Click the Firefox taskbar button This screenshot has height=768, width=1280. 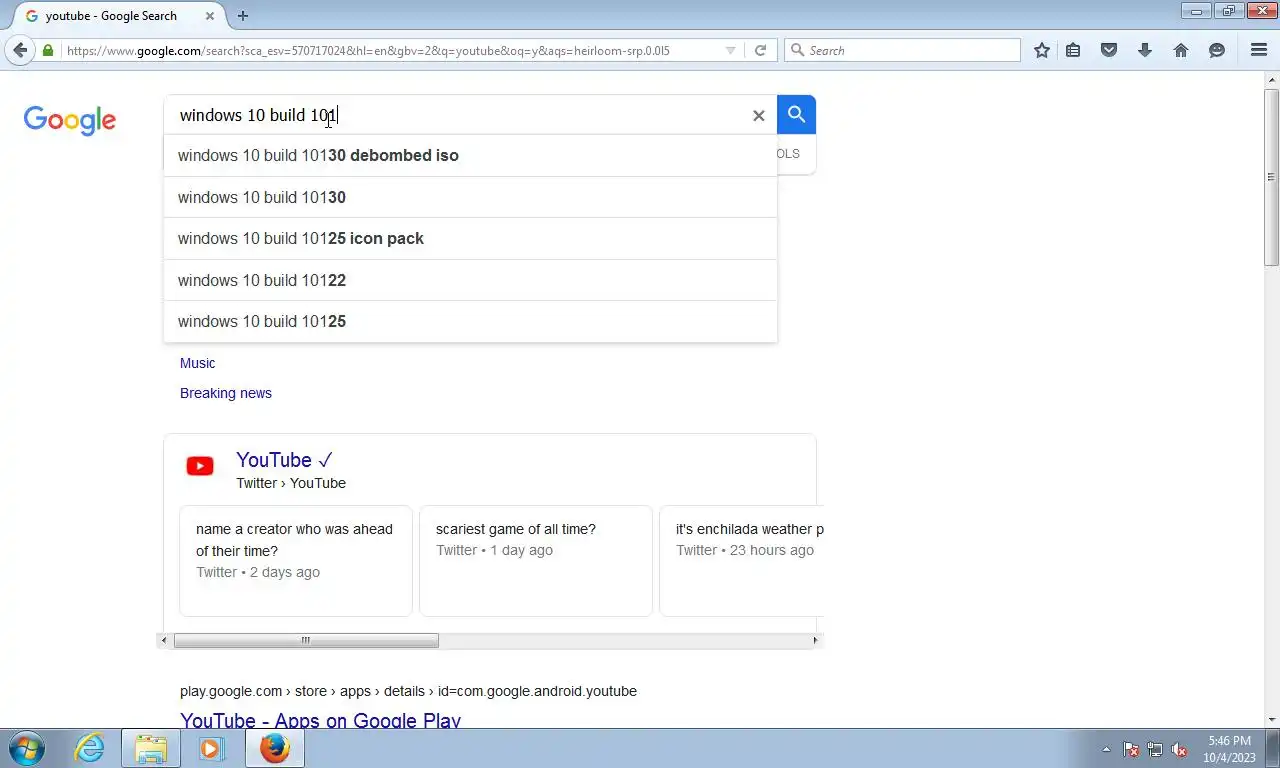tap(274, 748)
